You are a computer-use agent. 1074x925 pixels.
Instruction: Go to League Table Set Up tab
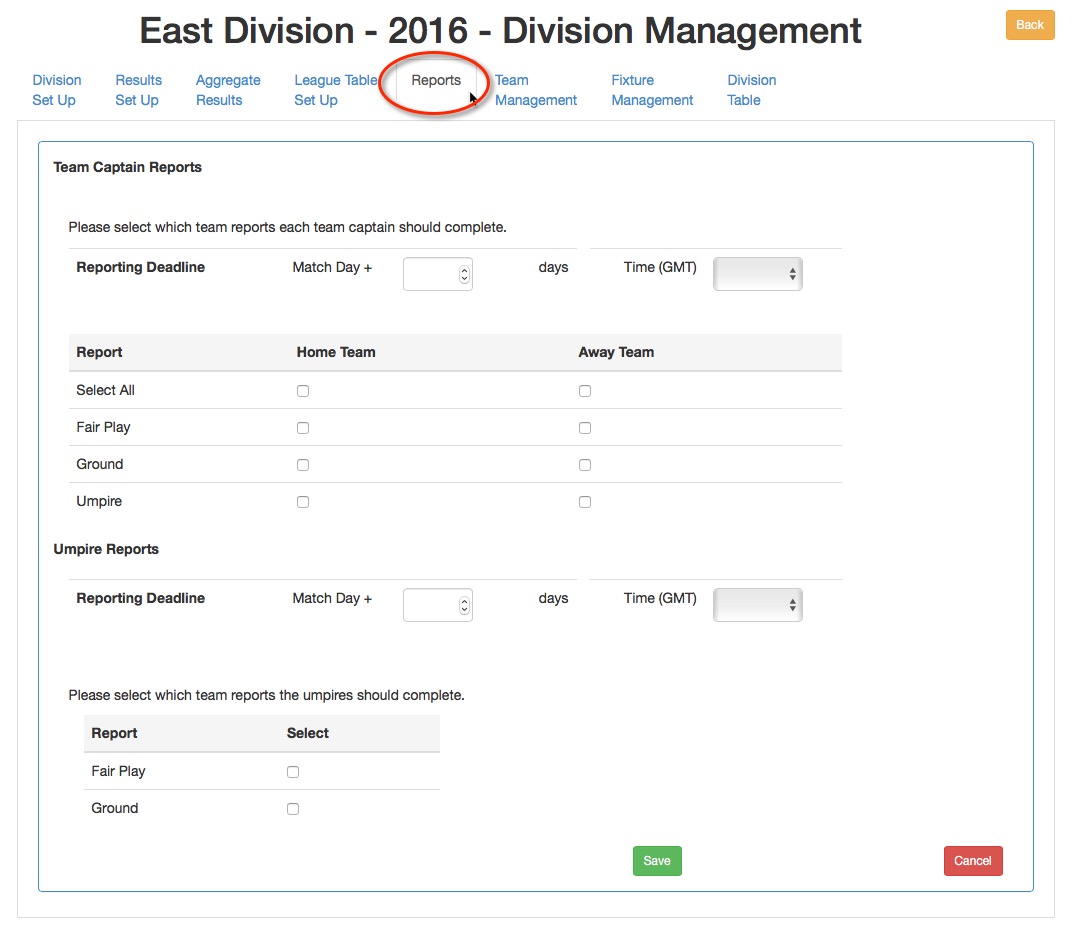(336, 90)
